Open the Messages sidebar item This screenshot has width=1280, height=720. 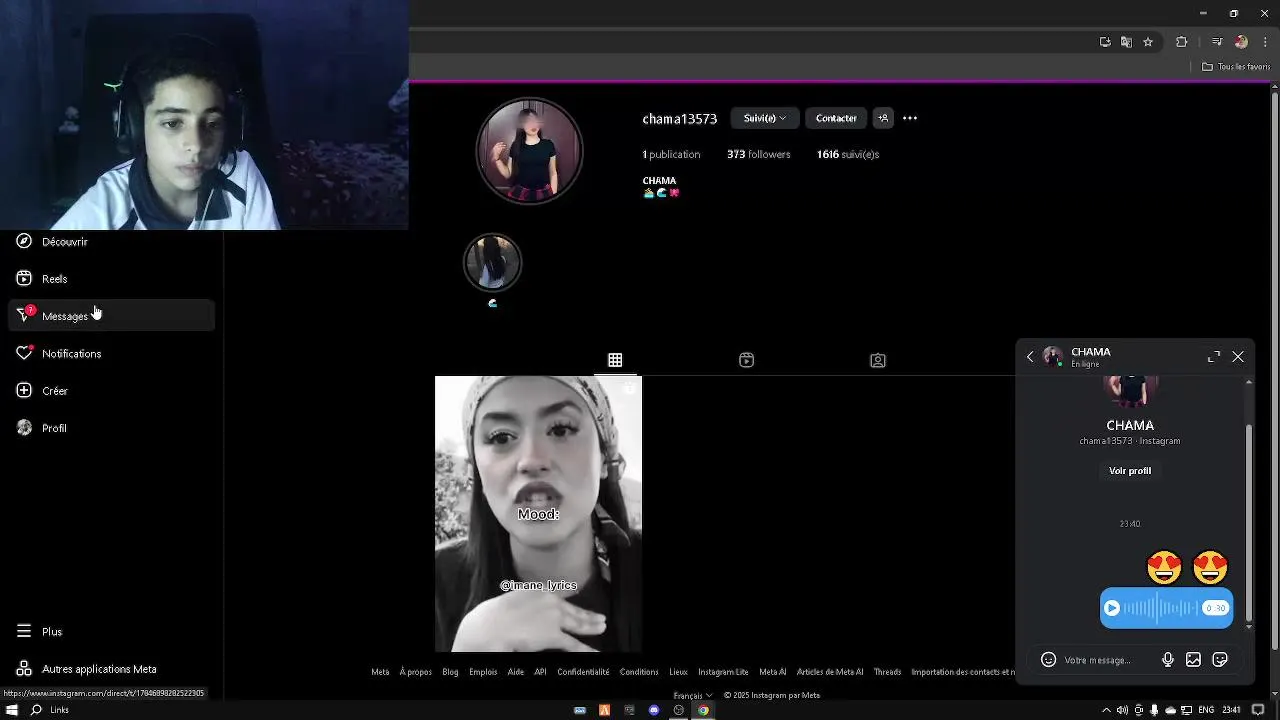tap(111, 316)
